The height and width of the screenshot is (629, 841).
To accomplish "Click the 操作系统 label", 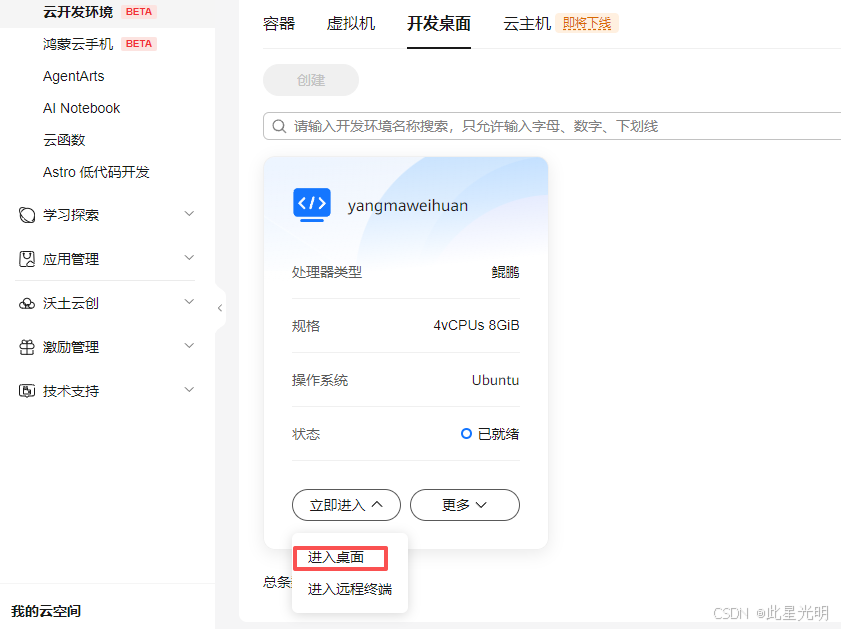I will point(320,380).
